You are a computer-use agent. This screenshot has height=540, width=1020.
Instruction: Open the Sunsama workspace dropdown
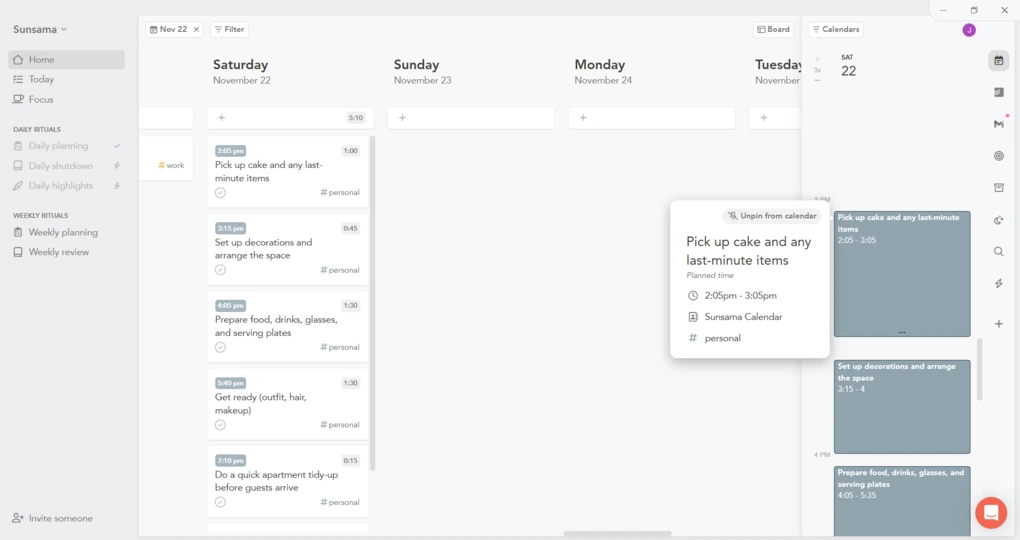pyautogui.click(x=40, y=30)
